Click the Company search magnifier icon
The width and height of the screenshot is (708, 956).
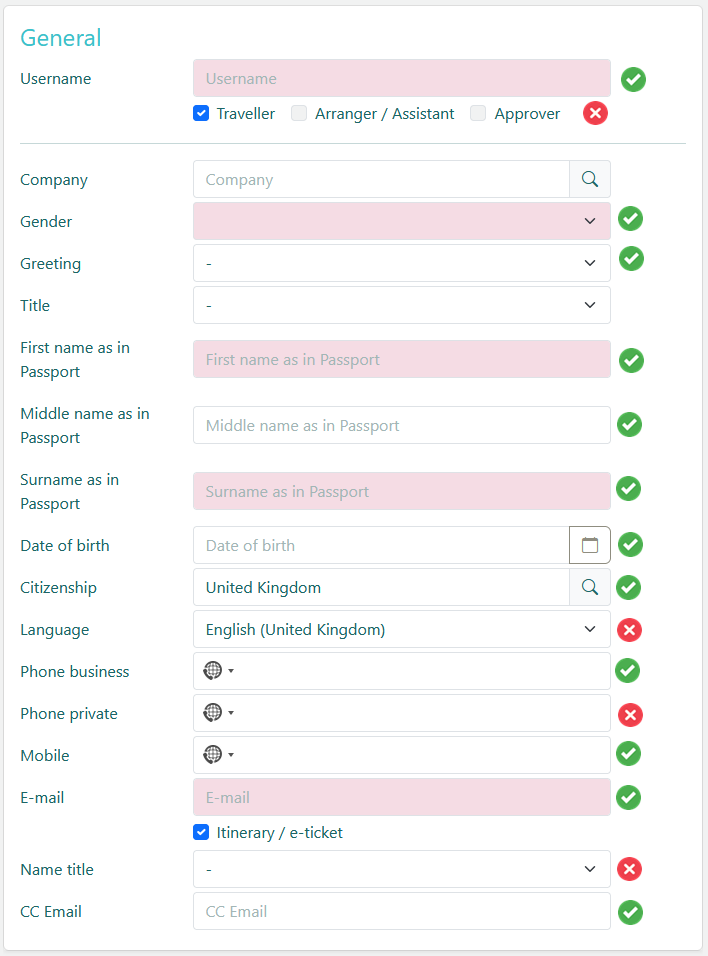coord(590,180)
